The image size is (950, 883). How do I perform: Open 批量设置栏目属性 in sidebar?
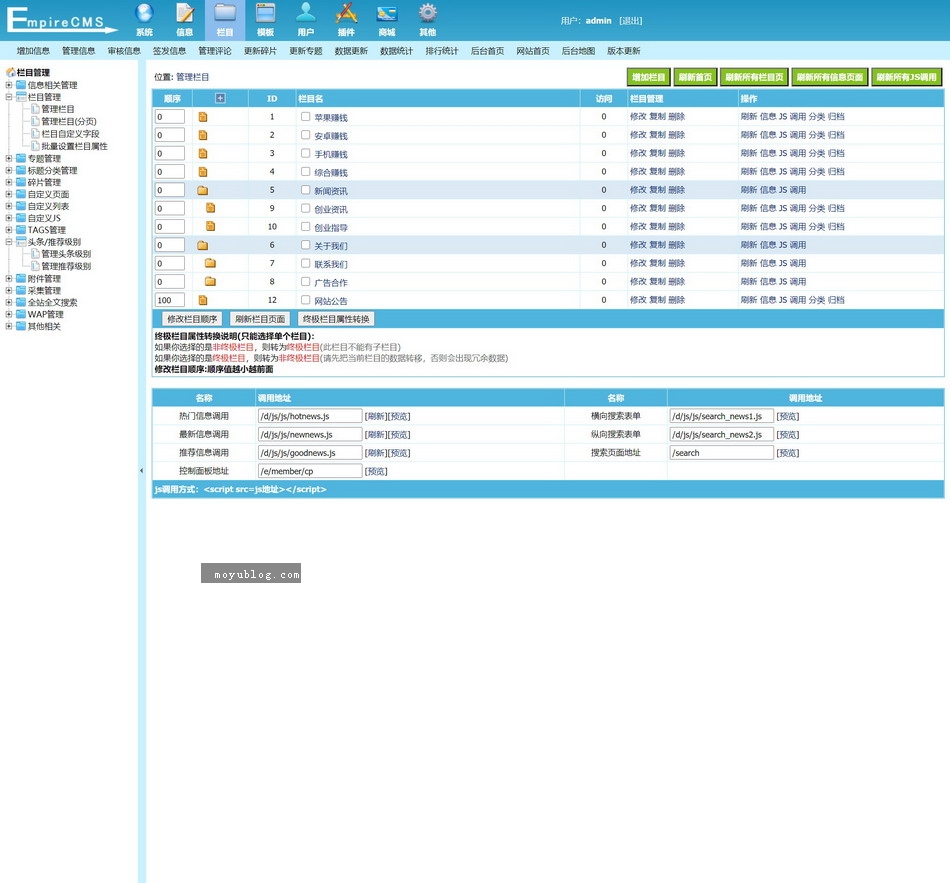[75, 146]
